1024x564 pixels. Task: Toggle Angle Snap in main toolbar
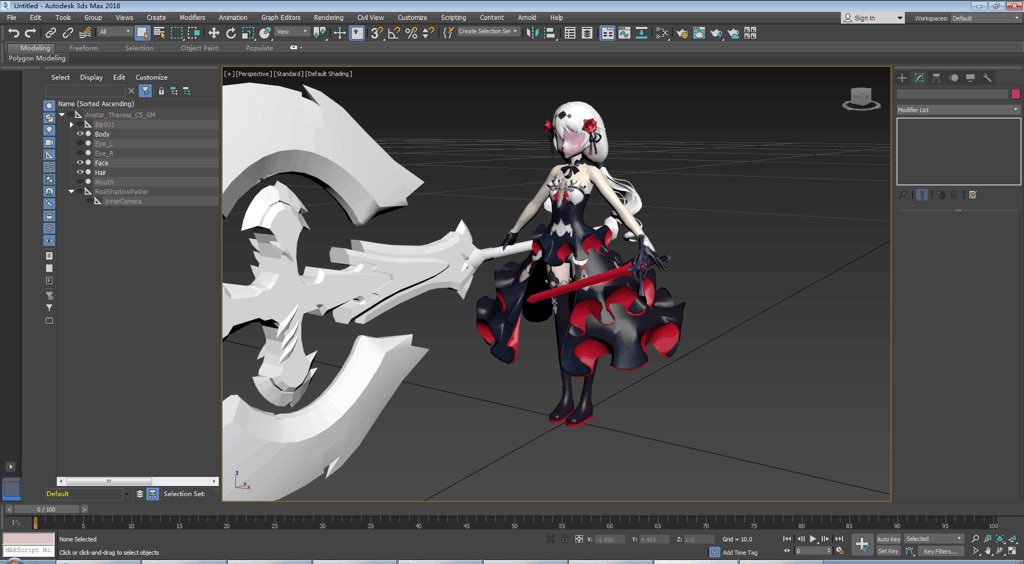click(x=394, y=33)
